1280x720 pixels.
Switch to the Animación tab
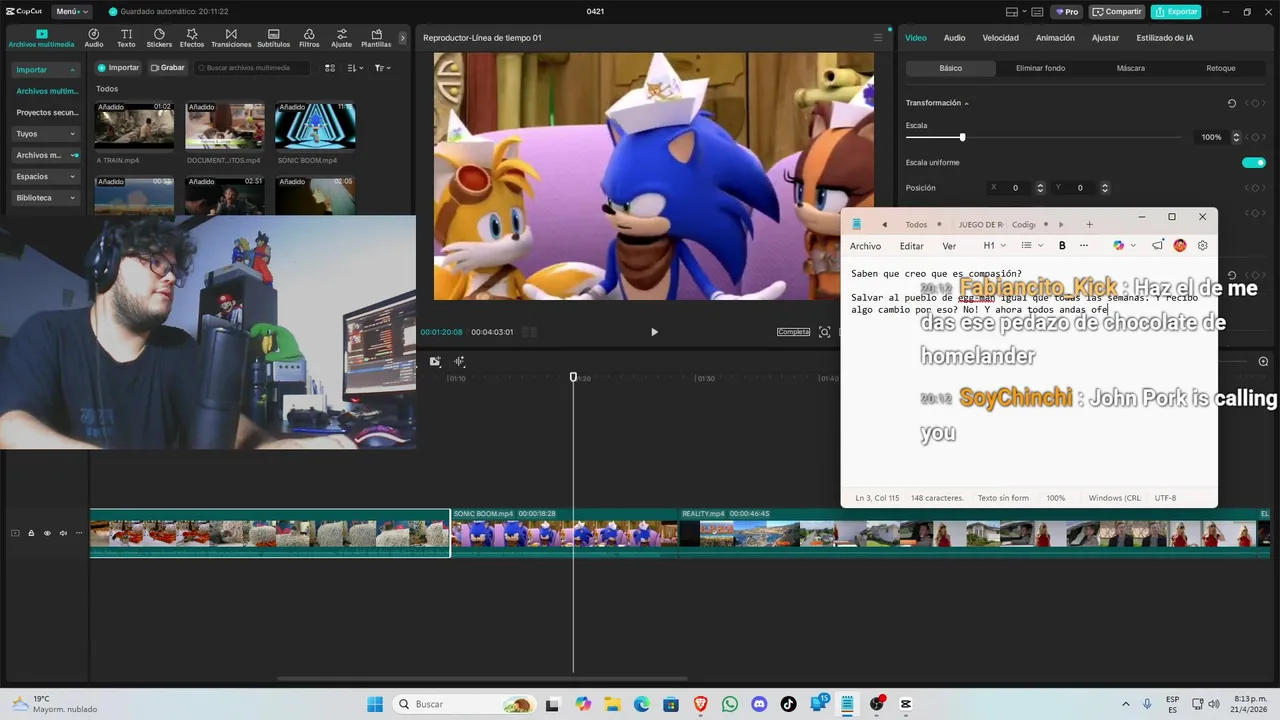click(x=1055, y=38)
